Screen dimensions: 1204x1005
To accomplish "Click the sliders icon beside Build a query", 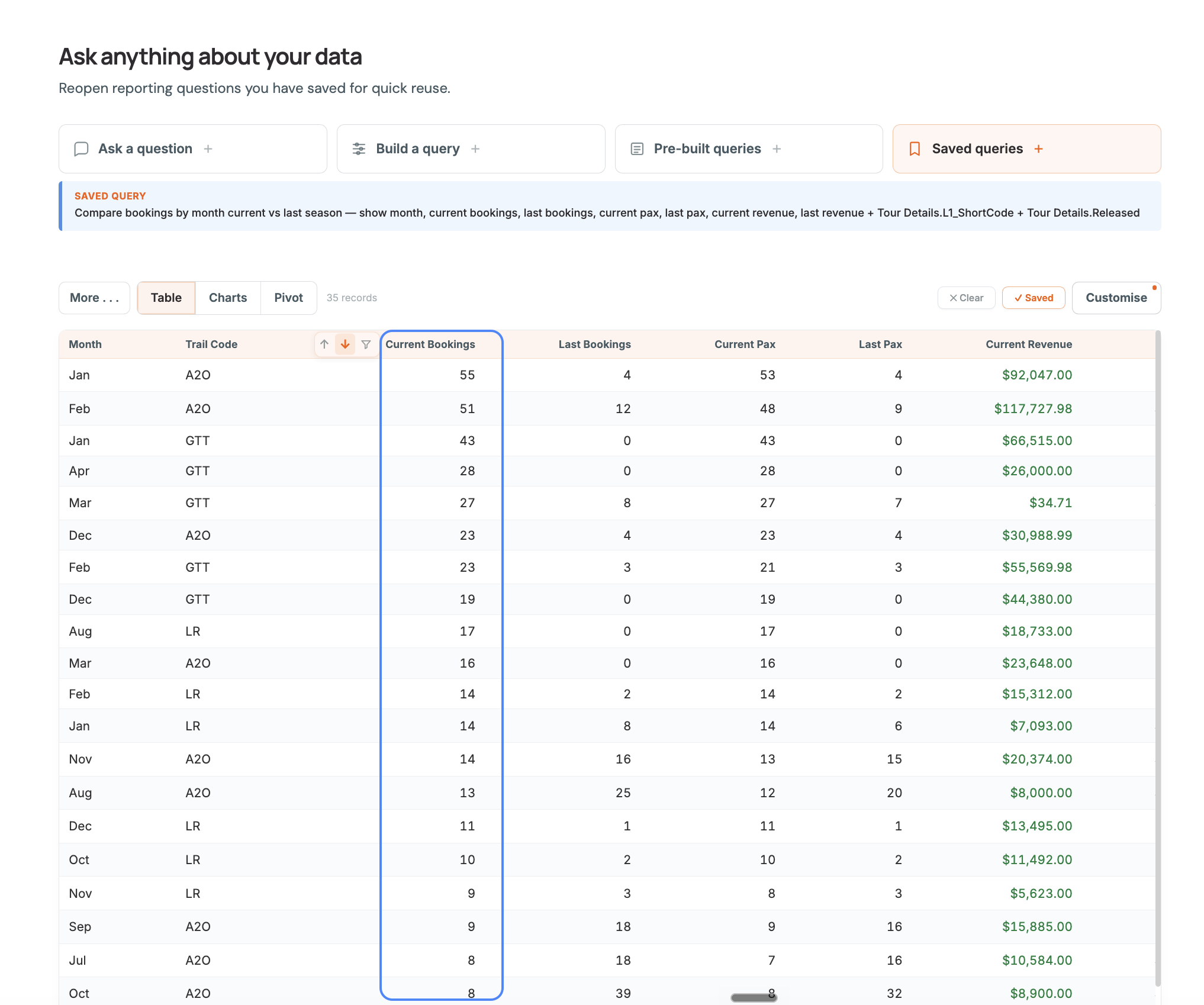I will [x=359, y=149].
